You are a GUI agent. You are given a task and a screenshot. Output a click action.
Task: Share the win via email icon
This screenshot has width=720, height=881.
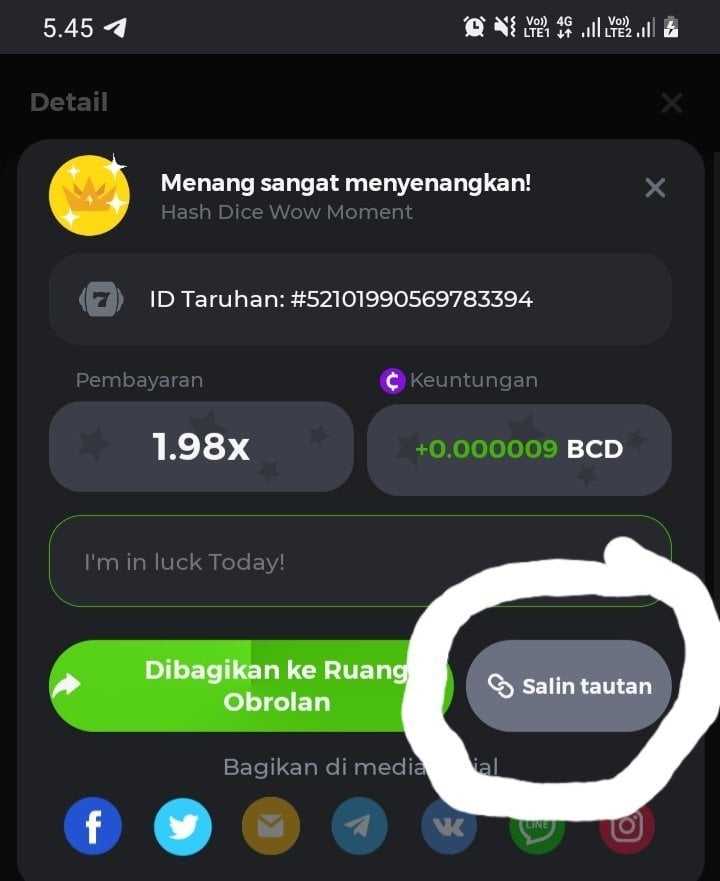coord(271,826)
